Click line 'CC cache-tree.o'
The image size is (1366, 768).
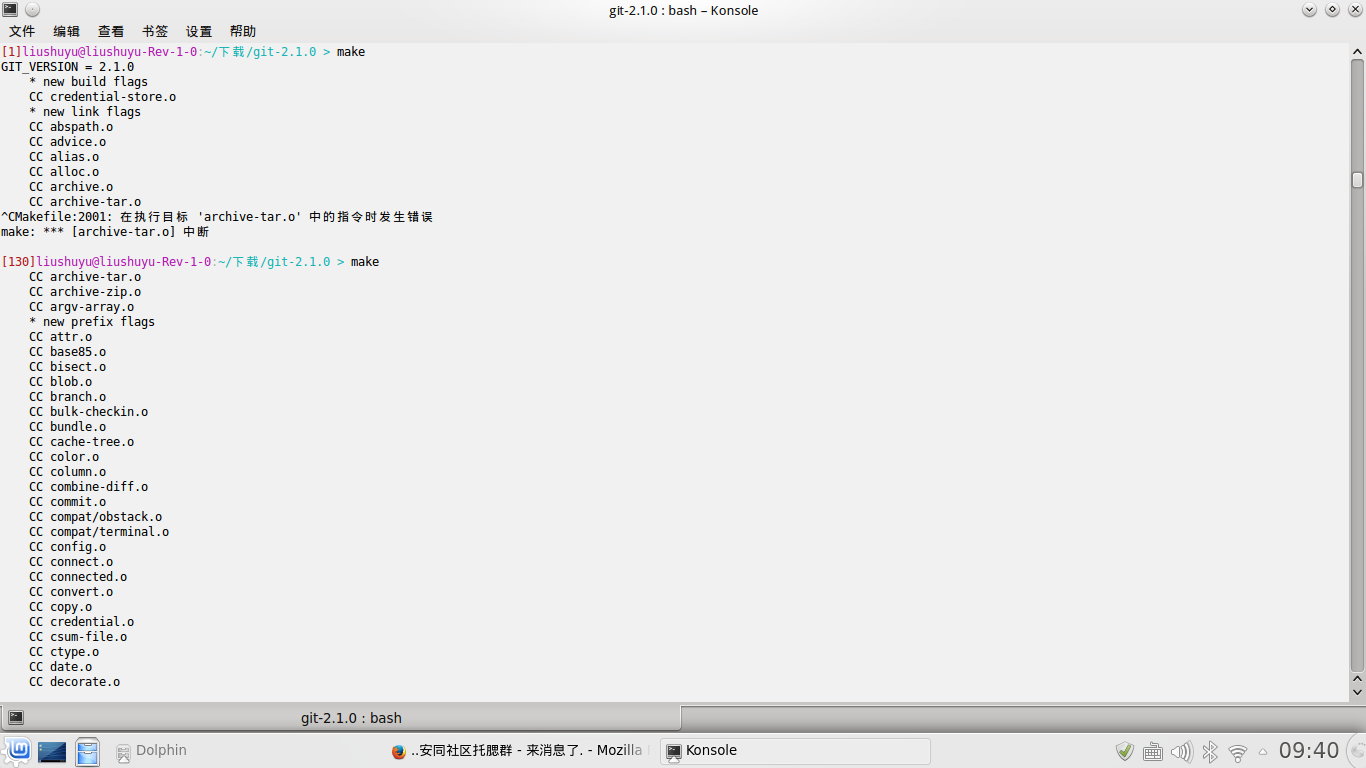81,442
